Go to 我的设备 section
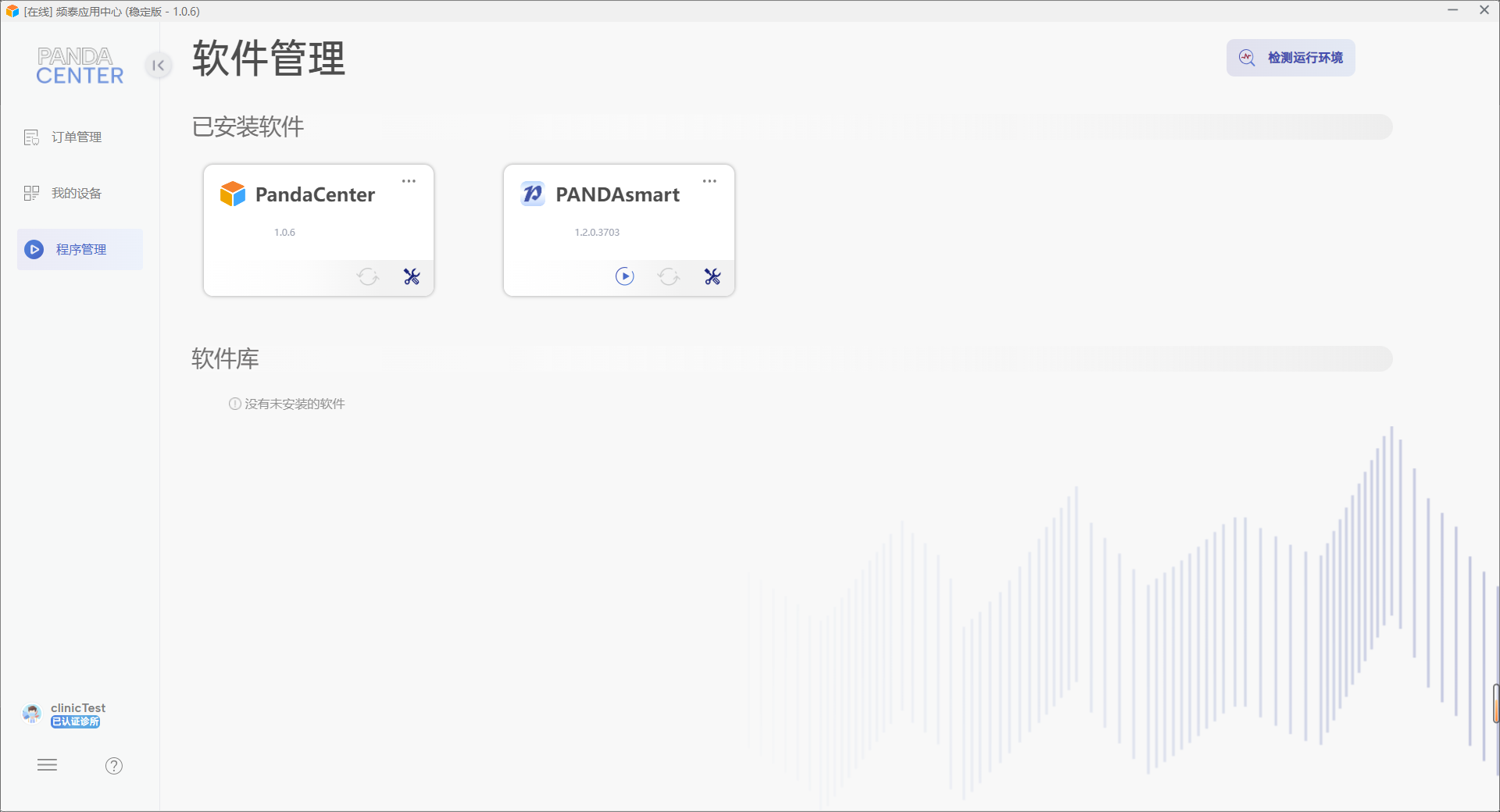1500x812 pixels. pyautogui.click(x=63, y=194)
